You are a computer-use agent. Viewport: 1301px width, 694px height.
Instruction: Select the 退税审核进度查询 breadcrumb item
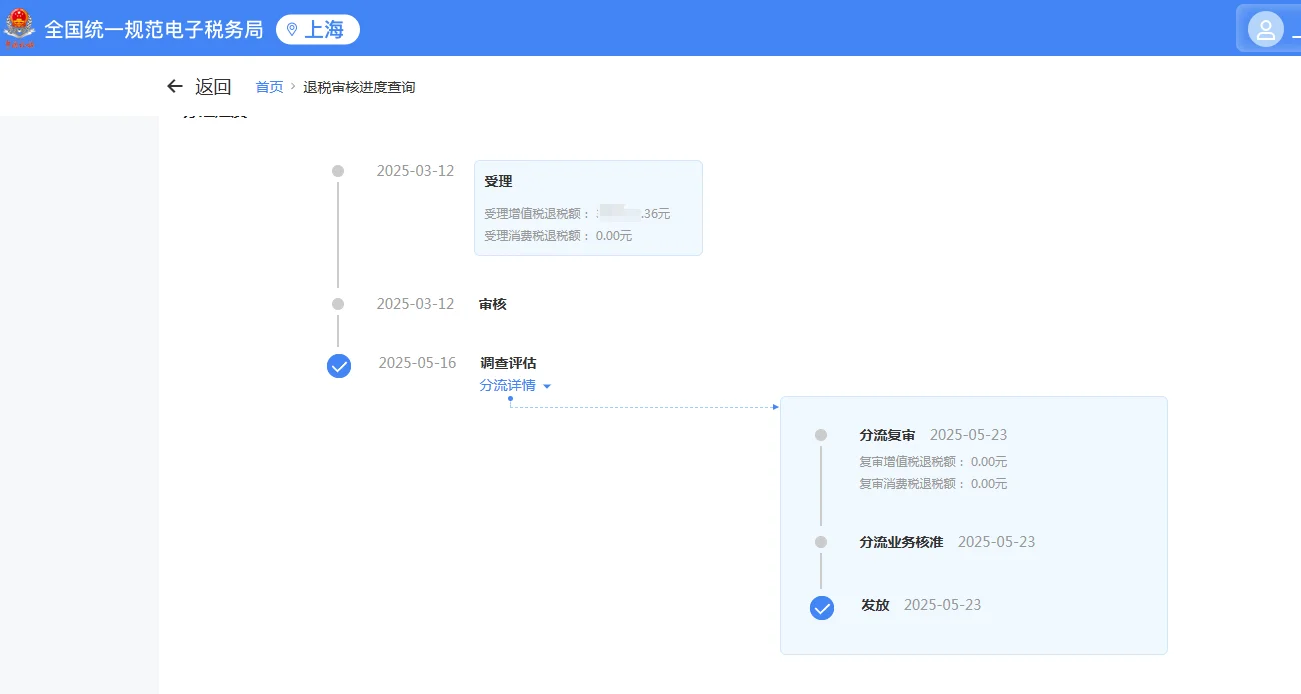click(x=359, y=87)
